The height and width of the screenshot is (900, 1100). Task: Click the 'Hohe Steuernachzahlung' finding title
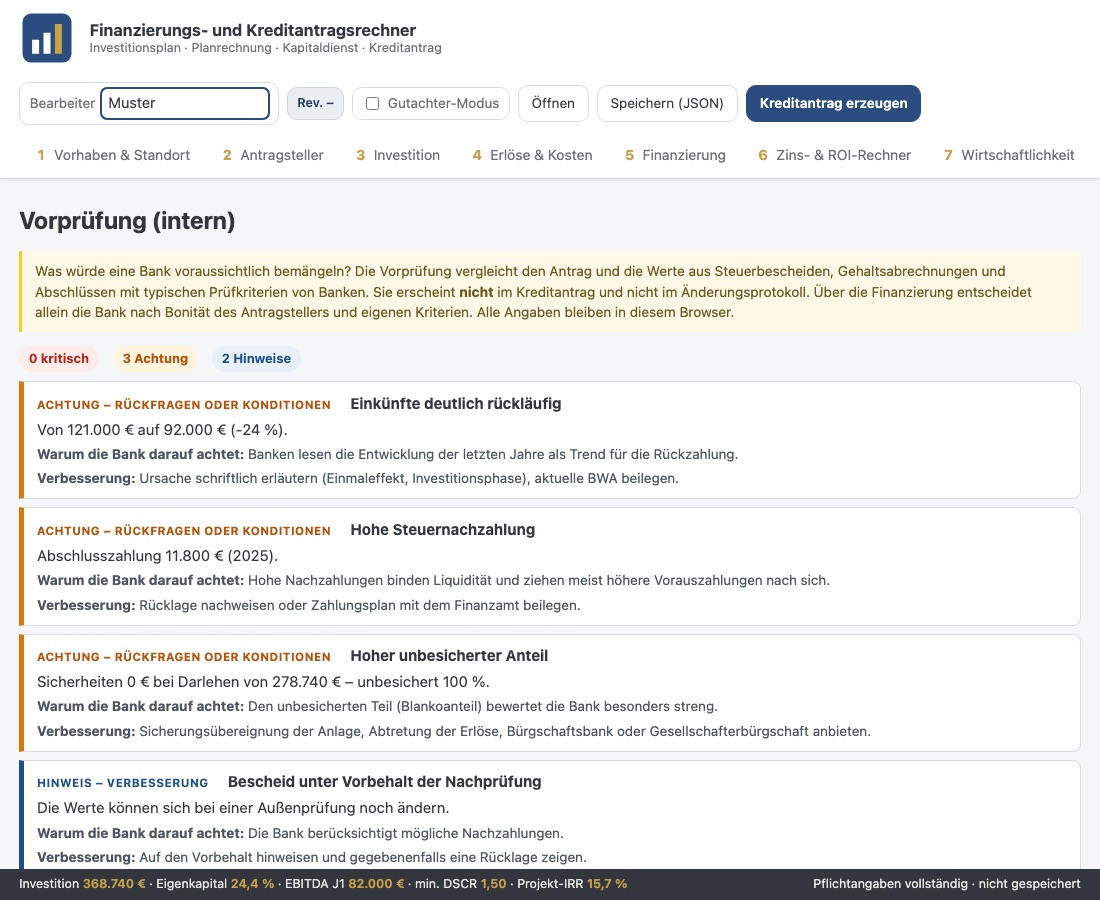(x=443, y=530)
